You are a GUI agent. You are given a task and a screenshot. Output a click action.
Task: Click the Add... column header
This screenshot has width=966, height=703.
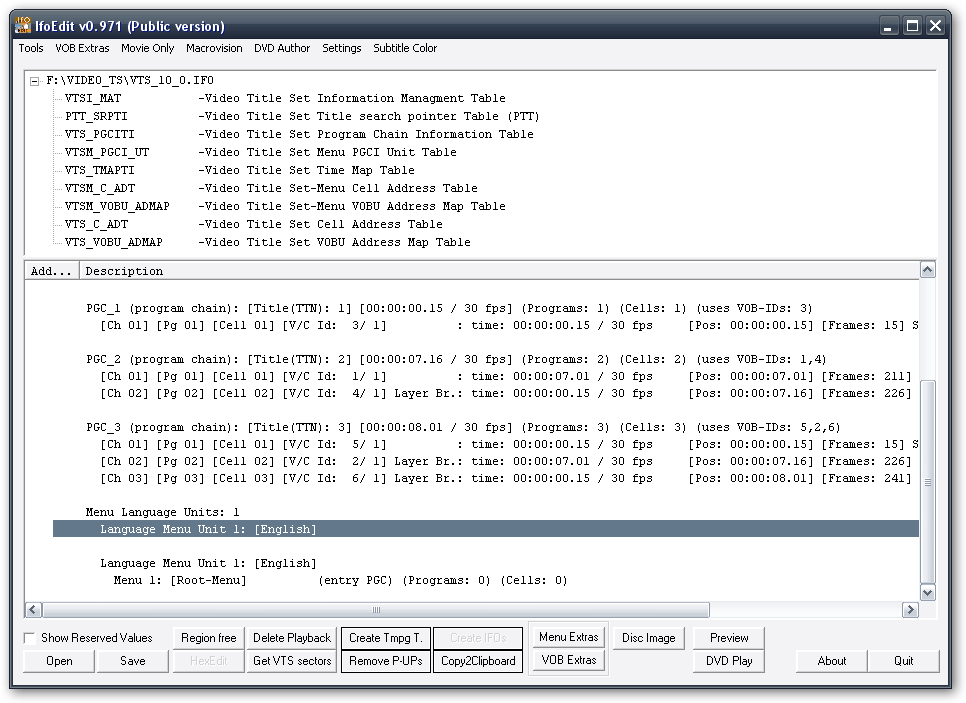coord(50,270)
